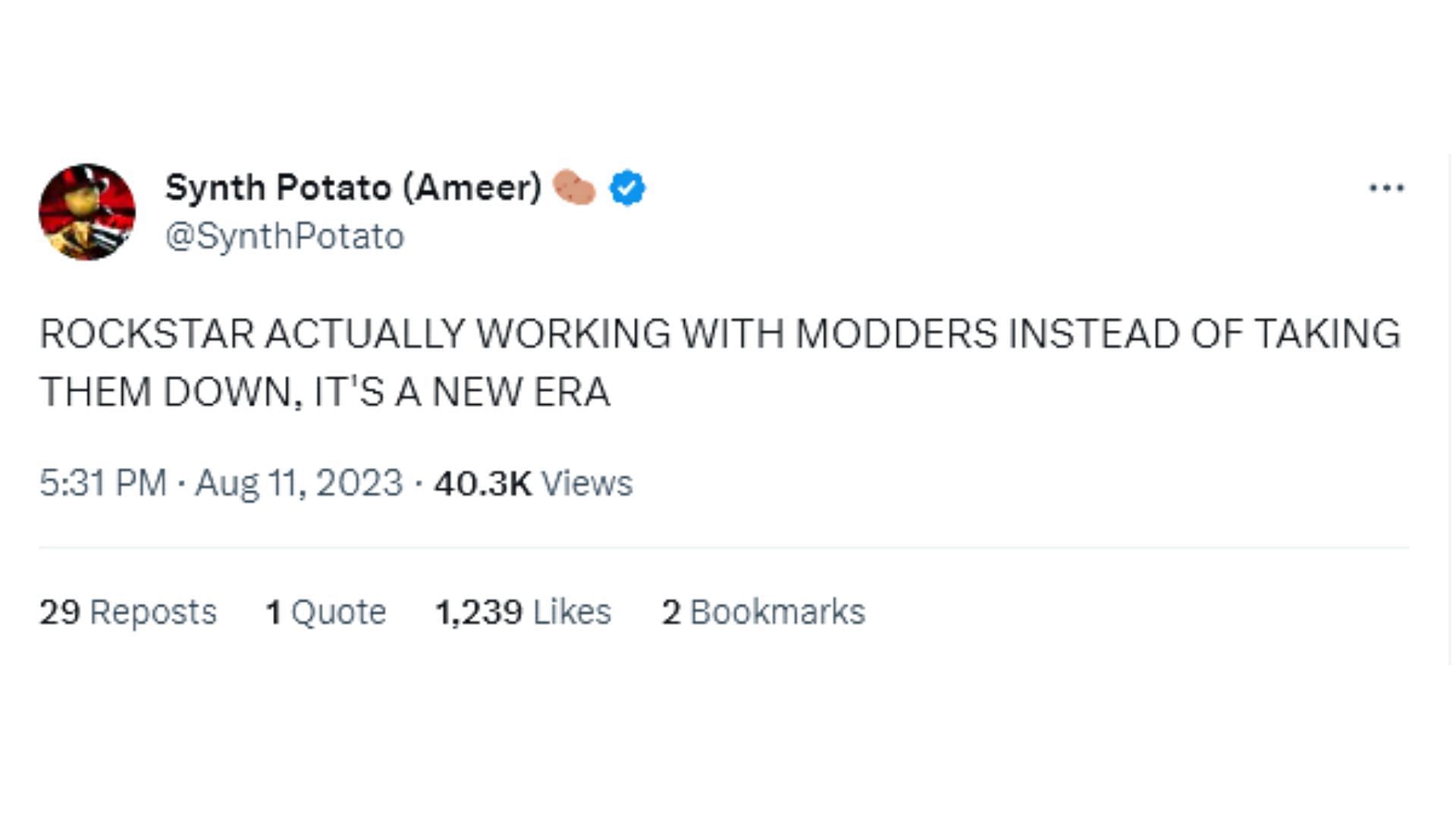Click the "NEW ERA" text in the tweet

[521, 392]
